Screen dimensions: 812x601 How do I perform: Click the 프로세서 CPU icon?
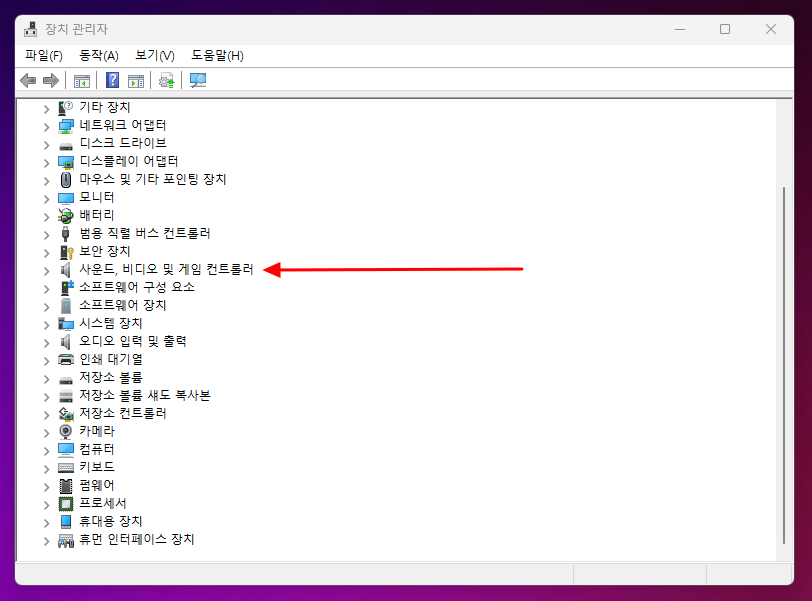[66, 504]
